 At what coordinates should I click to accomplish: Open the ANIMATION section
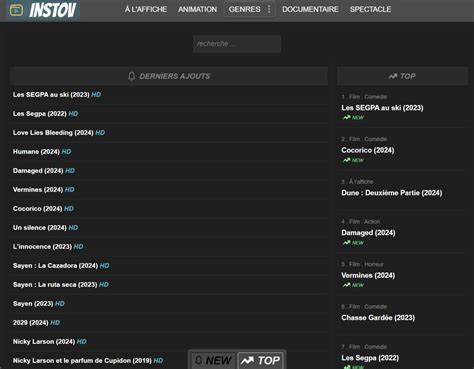pyautogui.click(x=197, y=9)
